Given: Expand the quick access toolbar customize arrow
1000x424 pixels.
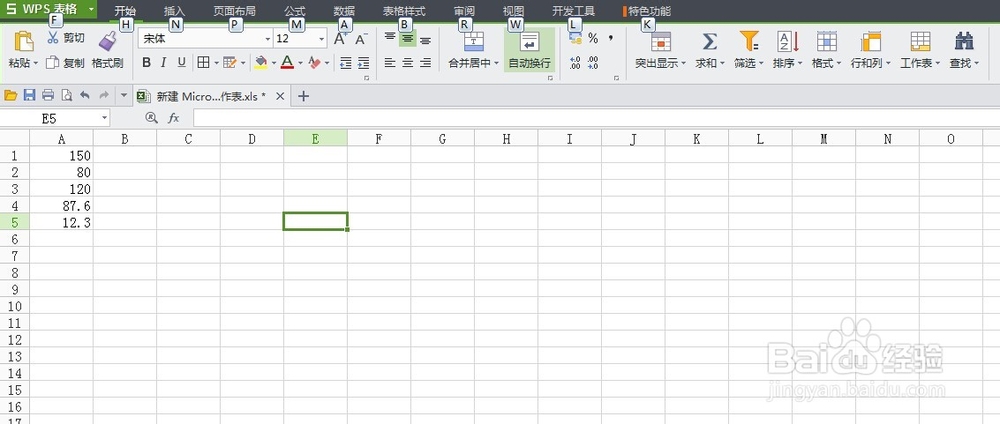Looking at the screenshot, I should click(x=124, y=96).
